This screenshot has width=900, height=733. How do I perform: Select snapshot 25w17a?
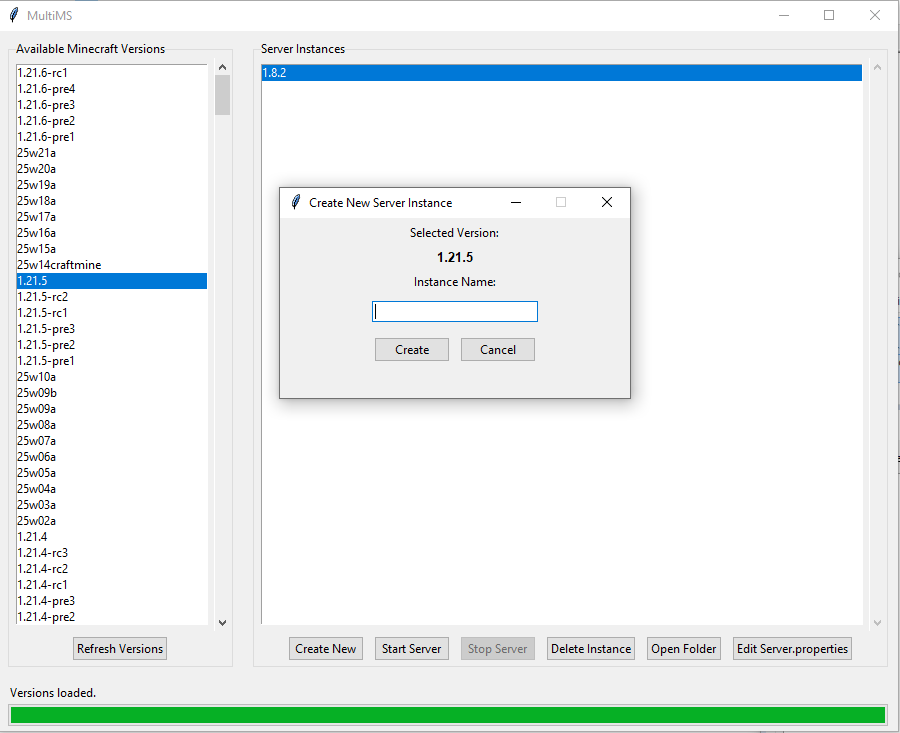pos(111,217)
